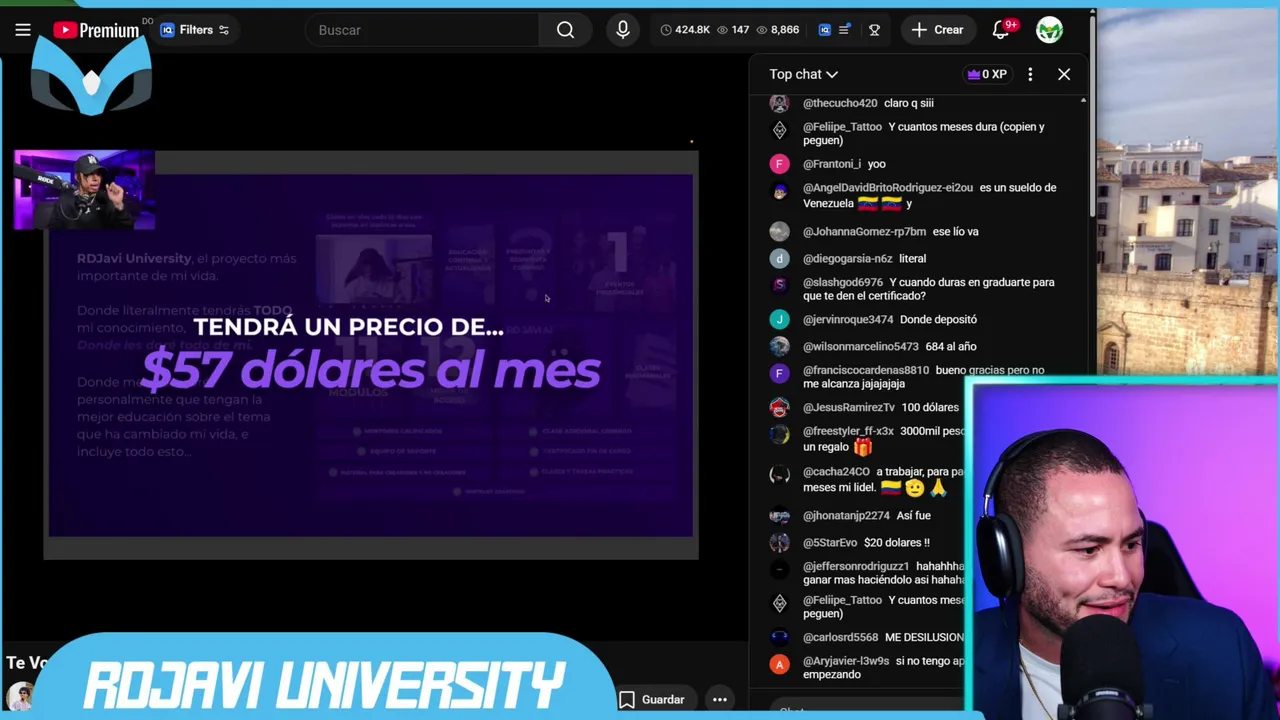This screenshot has height=720, width=1280.
Task: Click @freestyler_ff-x3x avatar
Action: click(x=779, y=434)
